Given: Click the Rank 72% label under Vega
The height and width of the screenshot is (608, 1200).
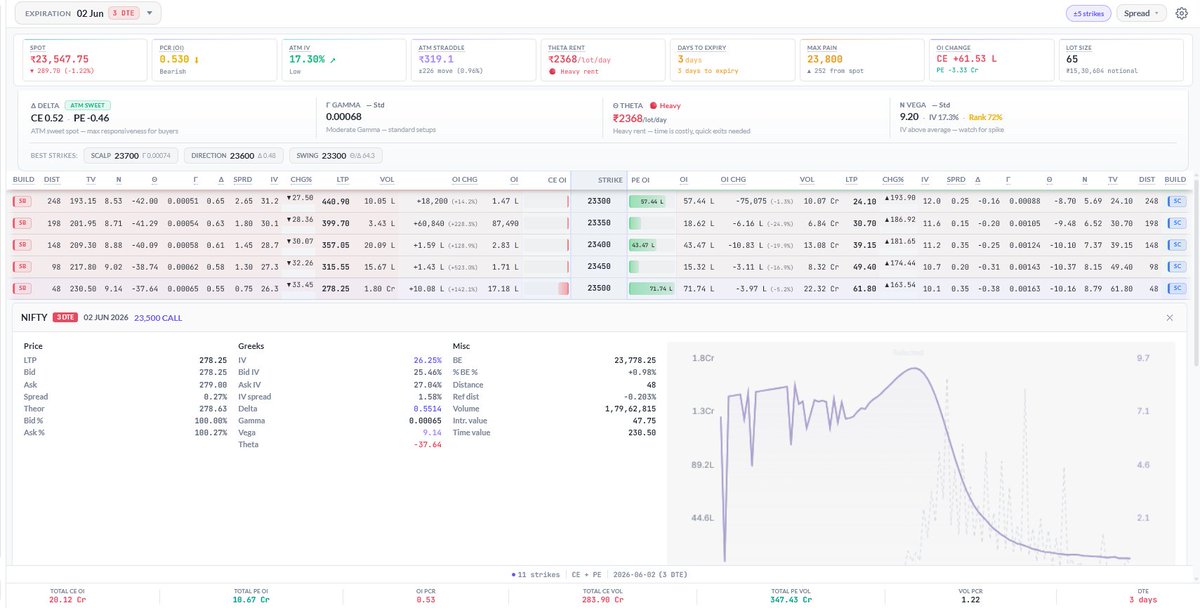Looking at the screenshot, I should point(986,117).
